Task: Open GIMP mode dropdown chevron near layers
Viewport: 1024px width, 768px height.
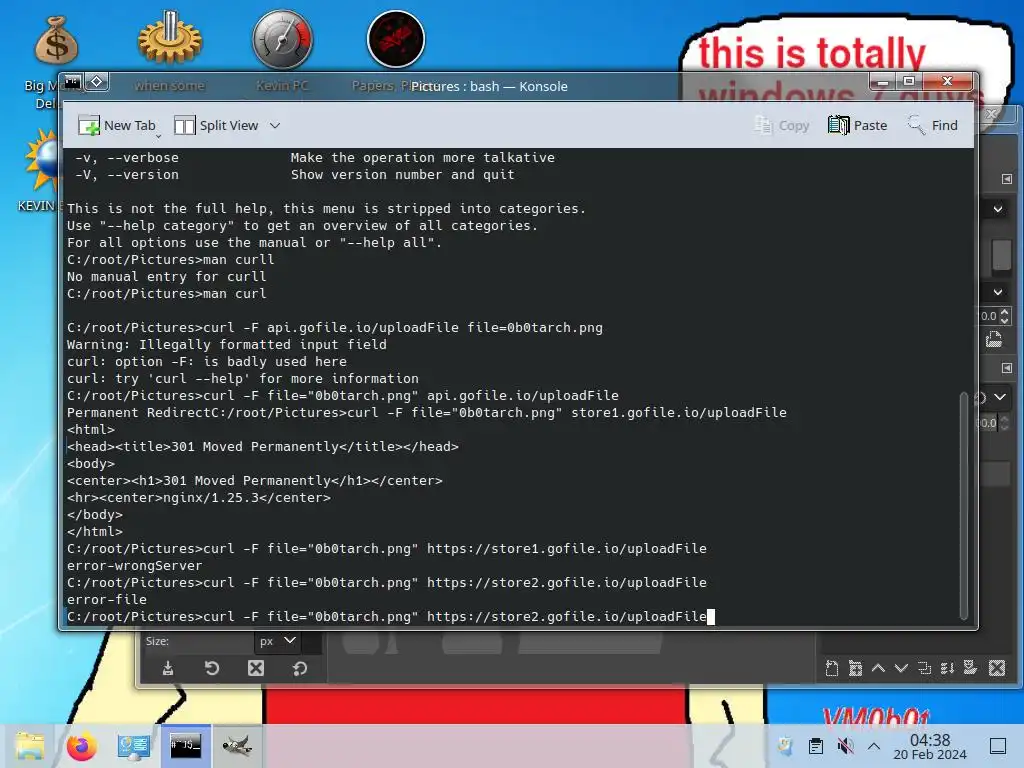Action: 1000,396
